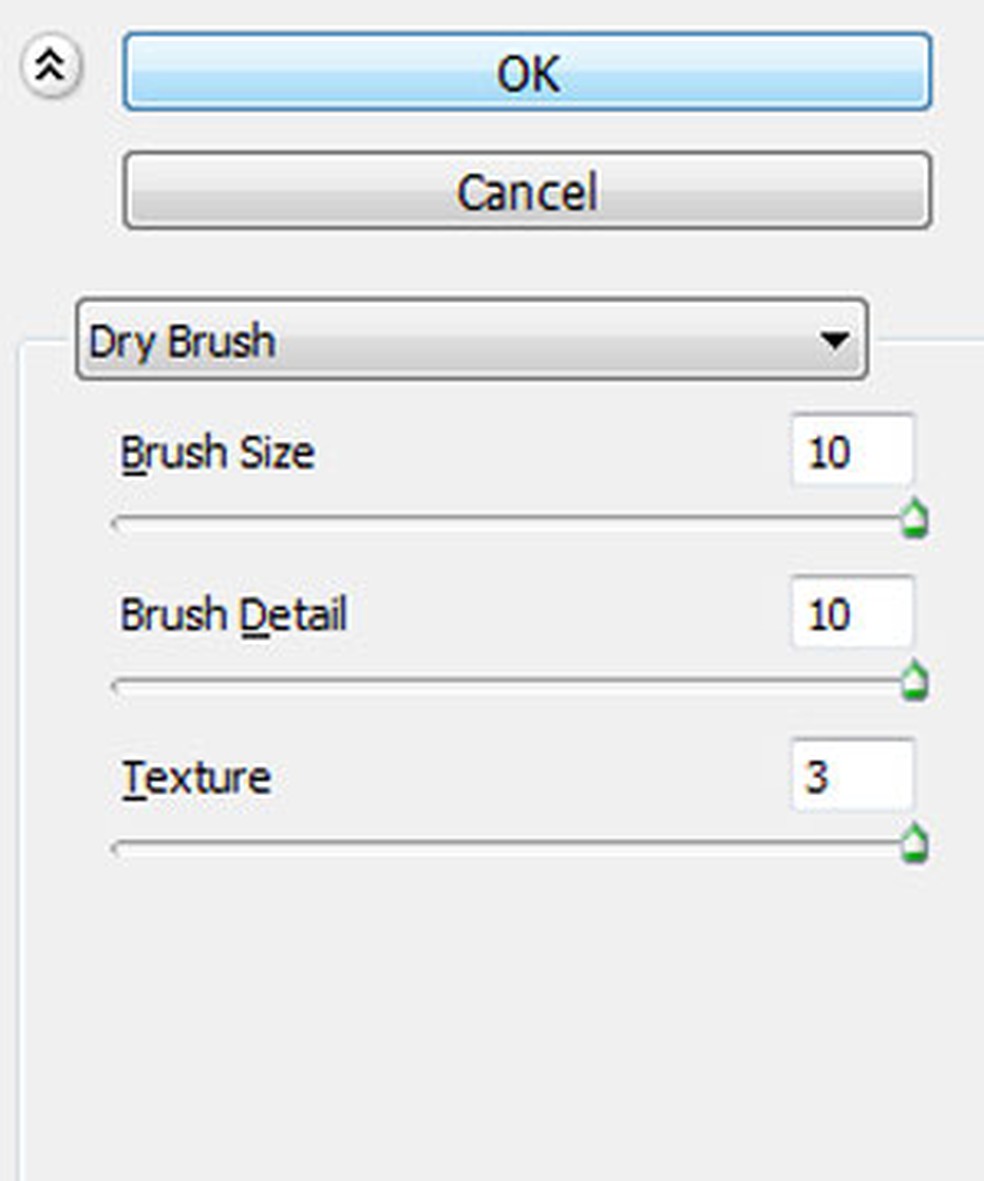Select the Texture value field
Viewport: 984px width, 1181px height.
pos(851,775)
